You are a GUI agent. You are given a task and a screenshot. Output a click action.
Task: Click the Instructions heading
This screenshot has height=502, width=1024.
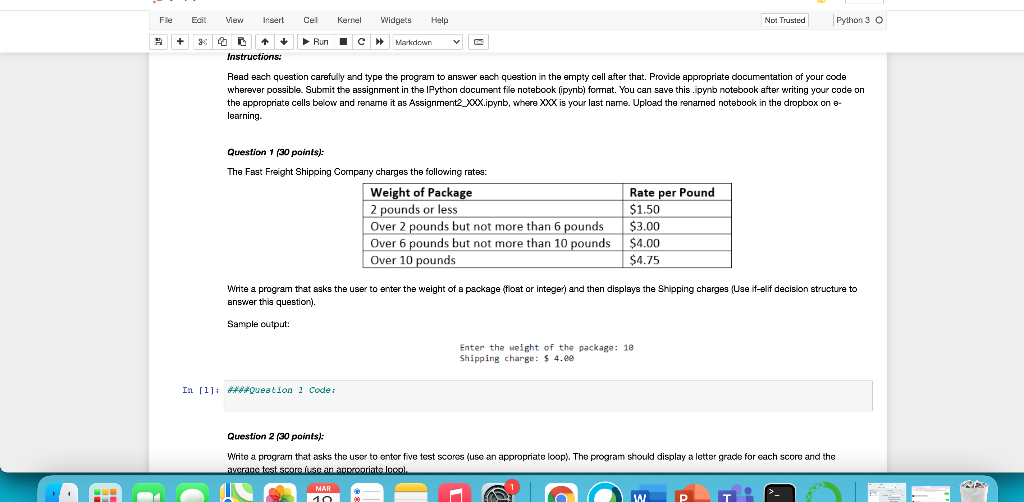[x=253, y=57]
